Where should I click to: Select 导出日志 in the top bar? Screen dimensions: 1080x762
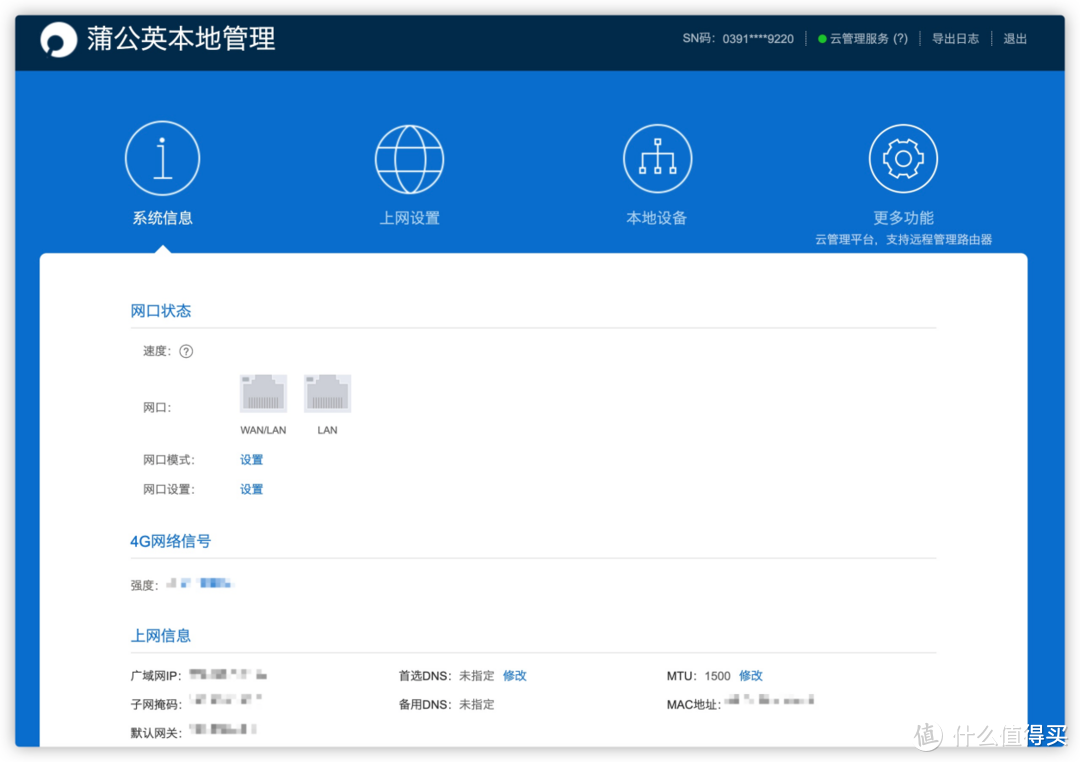point(955,38)
